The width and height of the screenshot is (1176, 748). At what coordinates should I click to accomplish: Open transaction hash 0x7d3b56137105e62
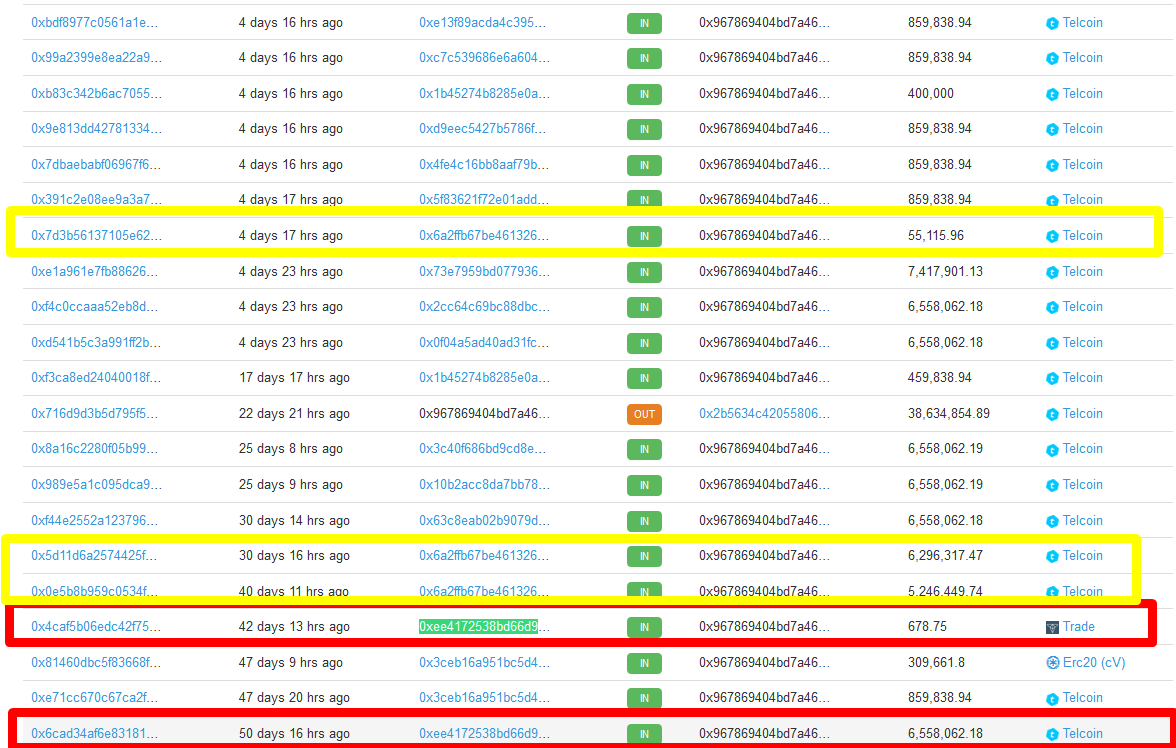click(x=96, y=236)
